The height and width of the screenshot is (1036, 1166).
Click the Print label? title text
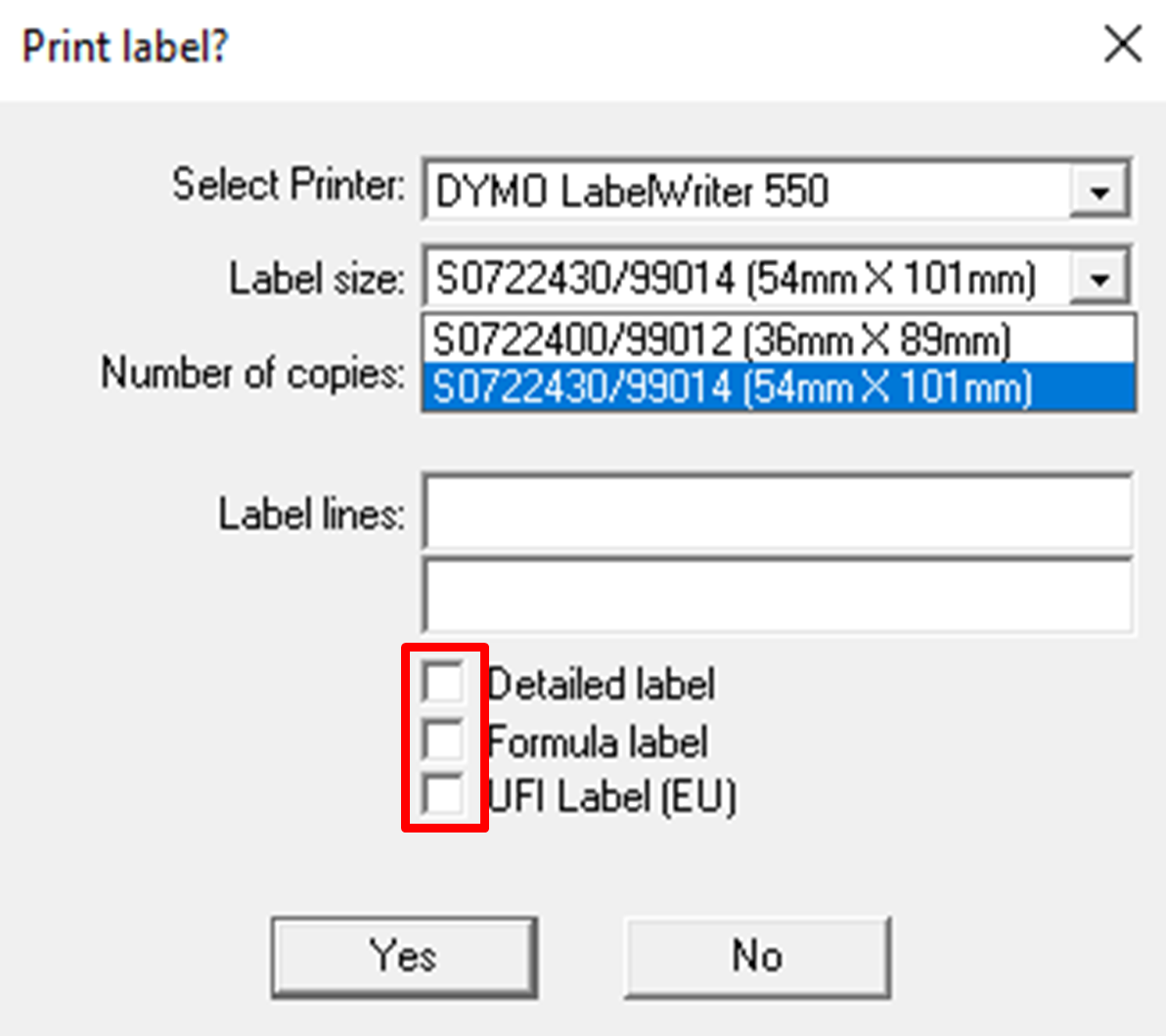[x=123, y=45]
